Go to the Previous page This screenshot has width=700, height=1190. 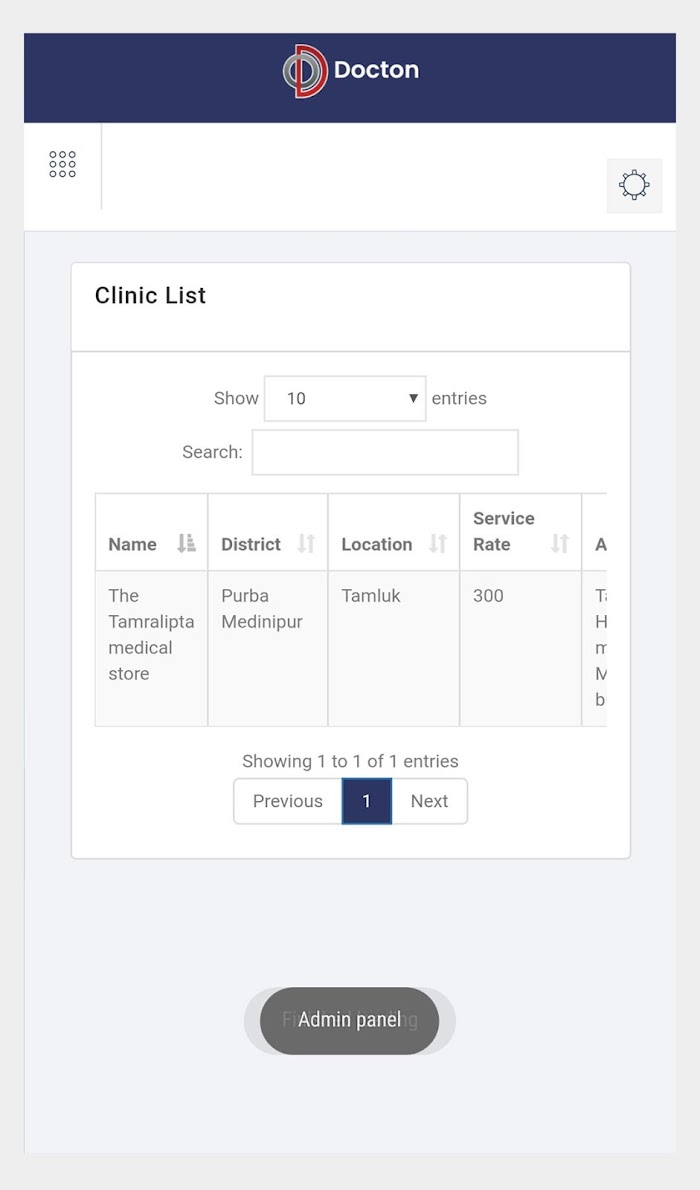pos(288,801)
